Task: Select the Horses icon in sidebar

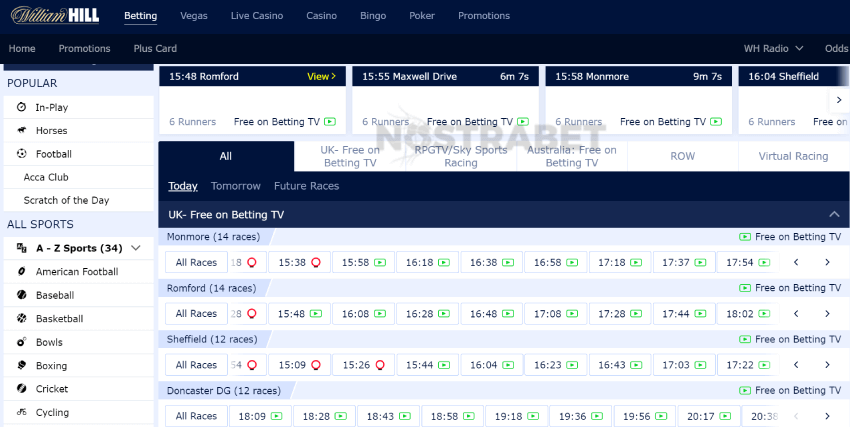Action: coord(22,131)
